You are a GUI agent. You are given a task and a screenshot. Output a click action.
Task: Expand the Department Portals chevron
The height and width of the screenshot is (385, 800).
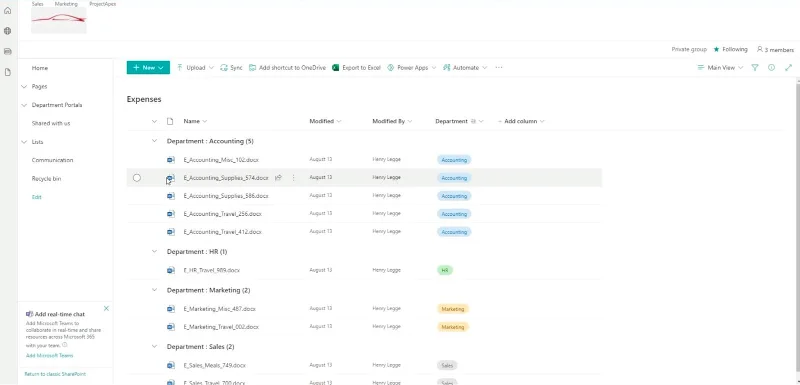tap(23, 105)
